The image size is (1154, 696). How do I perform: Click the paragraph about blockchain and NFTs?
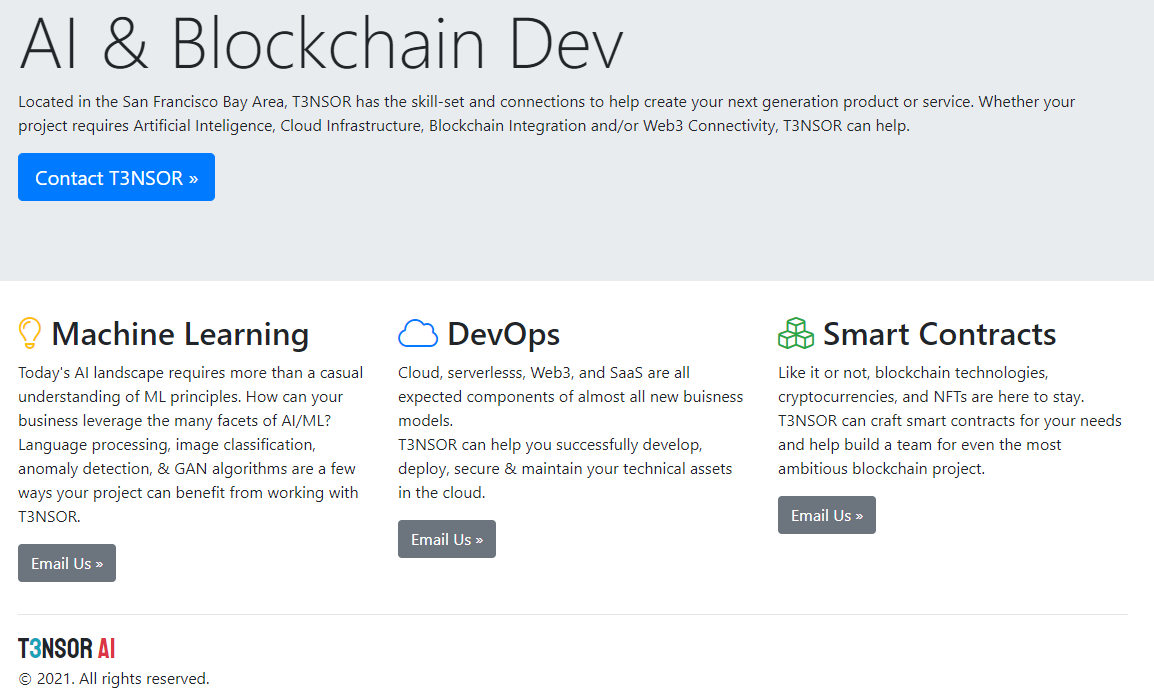(950, 420)
